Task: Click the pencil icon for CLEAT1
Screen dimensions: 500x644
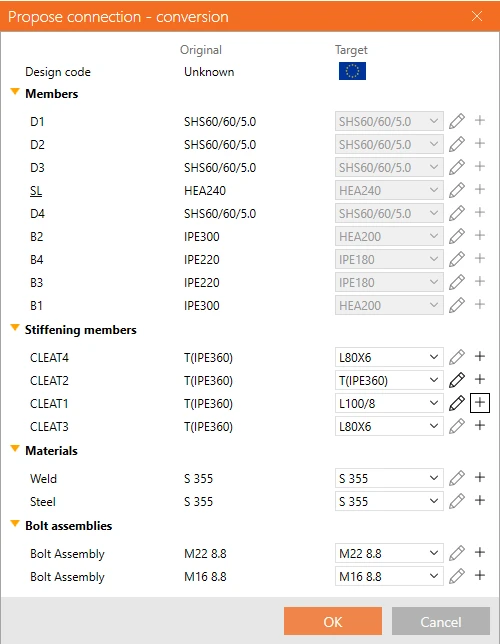Action: click(457, 403)
